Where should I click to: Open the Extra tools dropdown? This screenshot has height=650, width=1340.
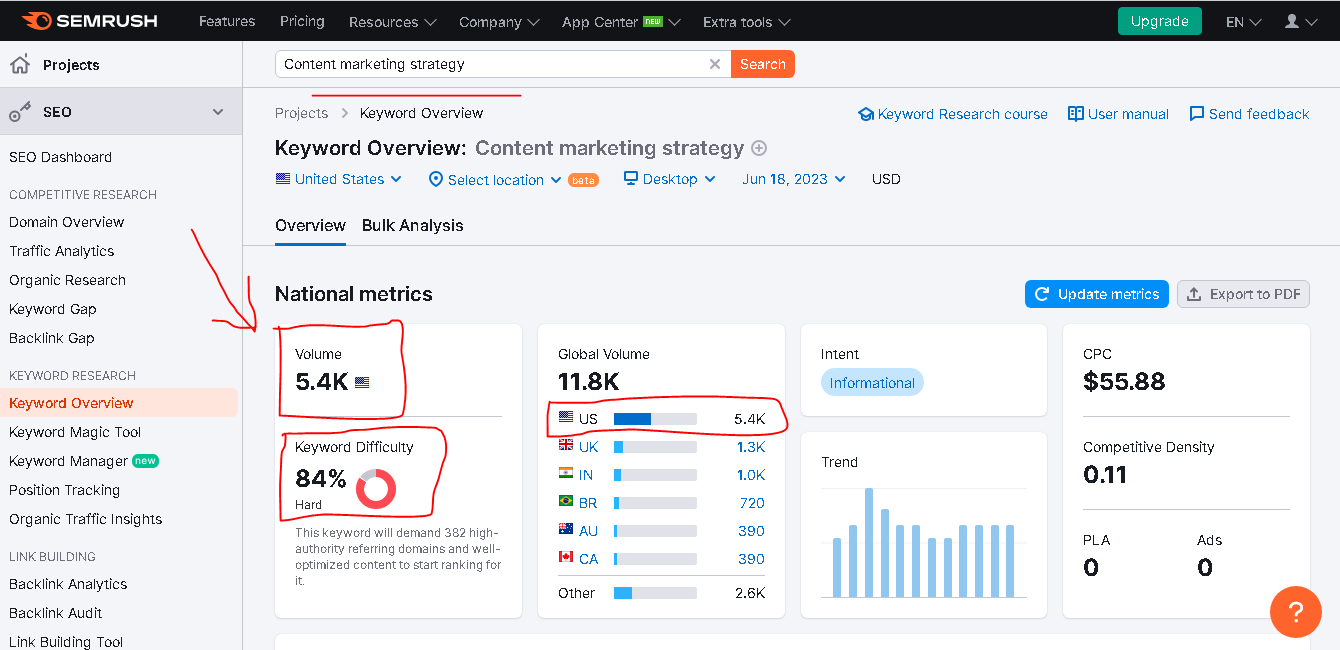click(746, 21)
